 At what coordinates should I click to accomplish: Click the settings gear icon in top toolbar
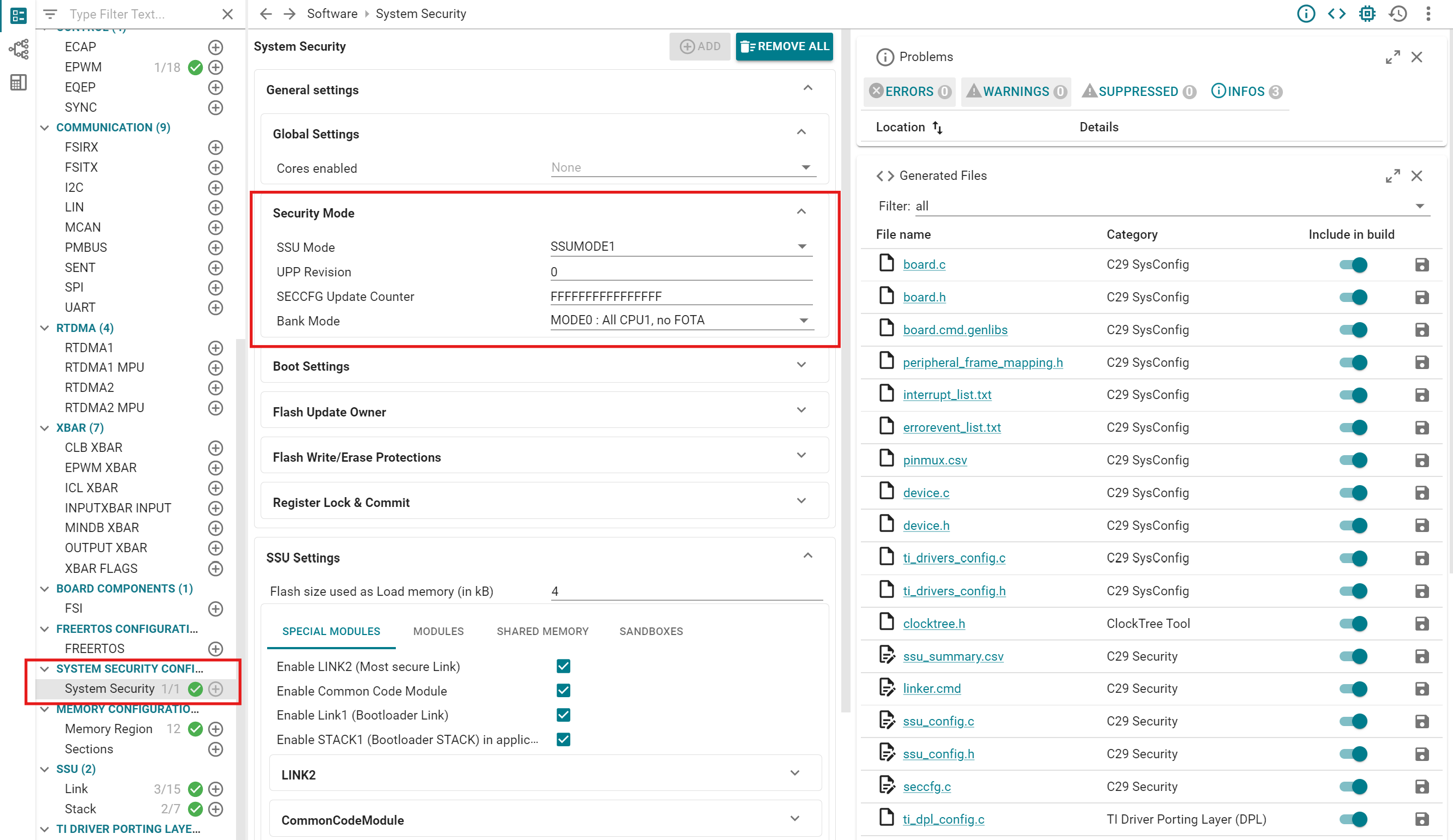click(x=1367, y=14)
